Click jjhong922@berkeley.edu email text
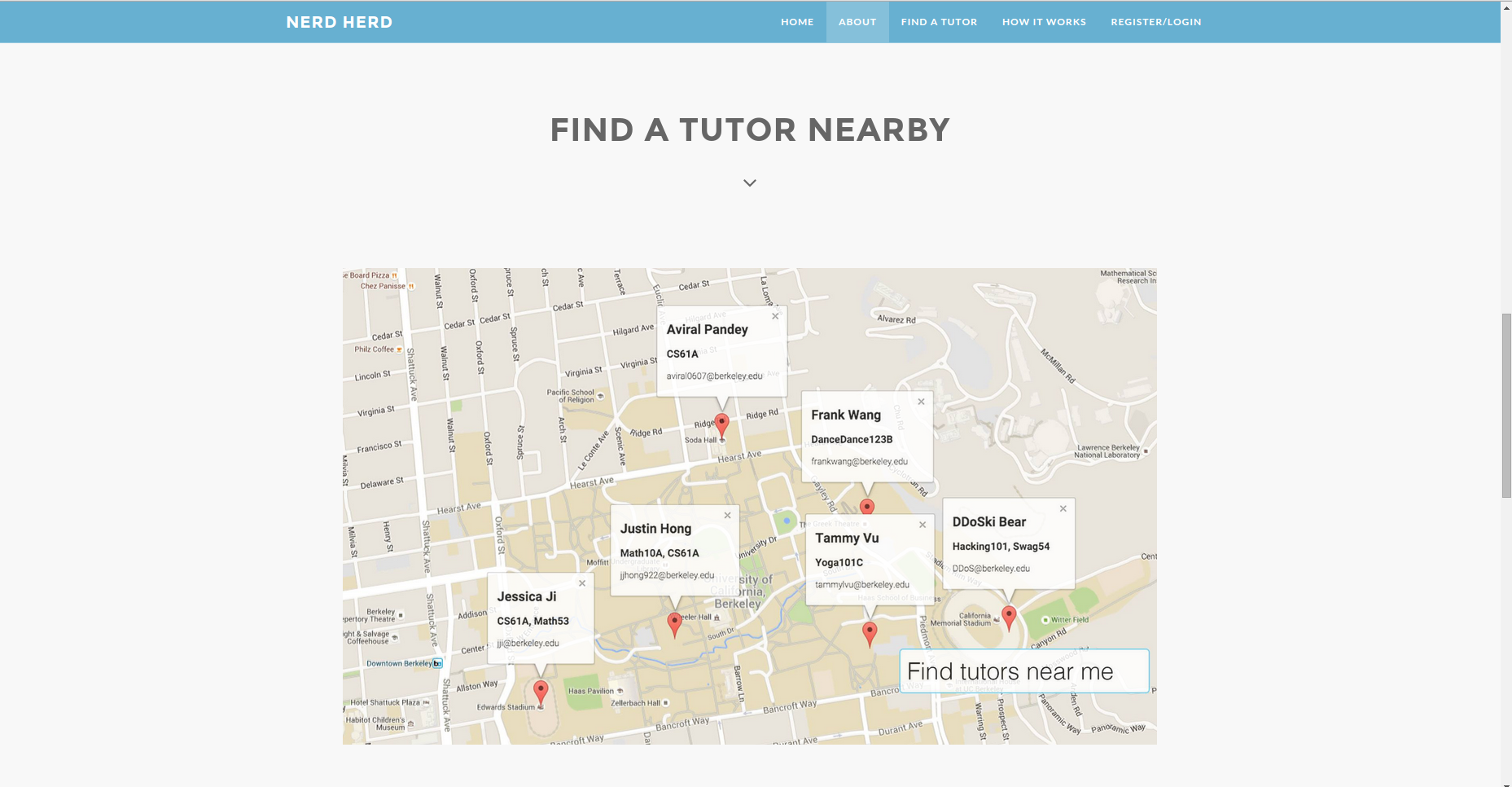Viewport: 1512px width, 787px height. (x=667, y=575)
